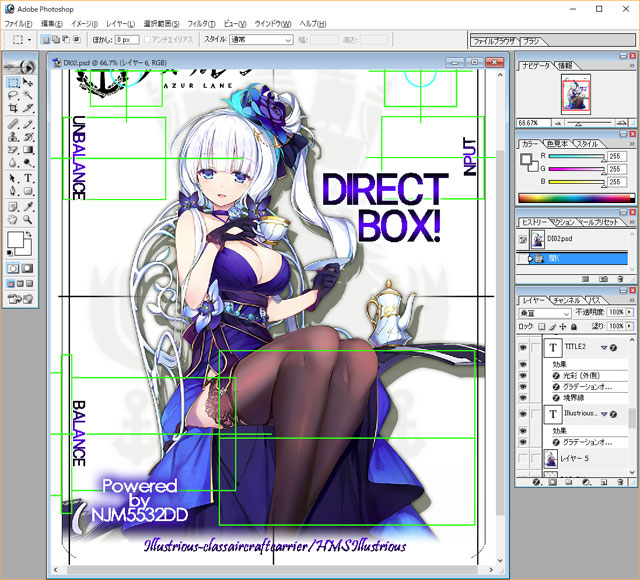Select the Pen tool
The width and height of the screenshot is (640, 580).
point(13,191)
